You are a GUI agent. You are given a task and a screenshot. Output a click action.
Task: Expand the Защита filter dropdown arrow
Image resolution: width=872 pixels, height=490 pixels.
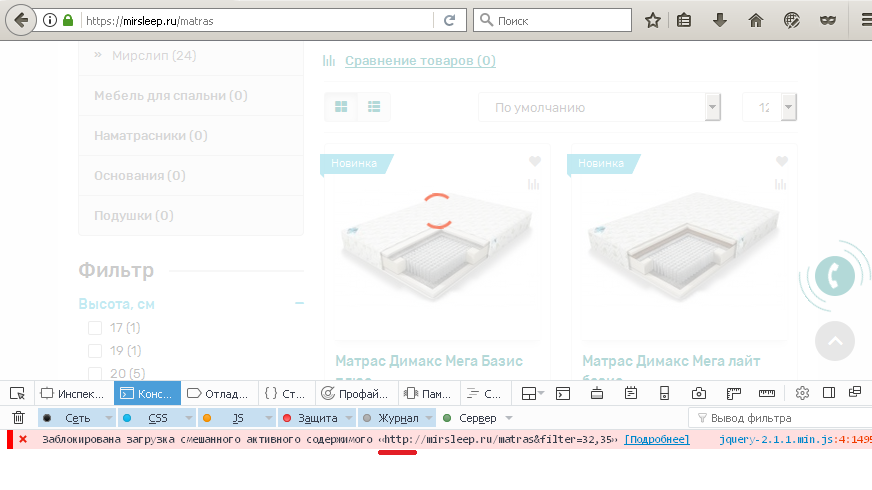[349, 418]
